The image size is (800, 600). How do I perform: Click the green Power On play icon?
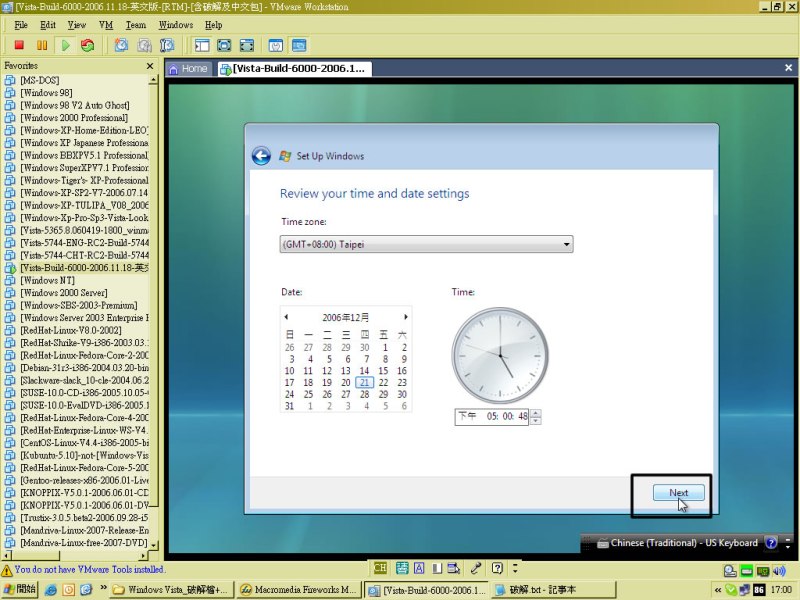(x=65, y=45)
